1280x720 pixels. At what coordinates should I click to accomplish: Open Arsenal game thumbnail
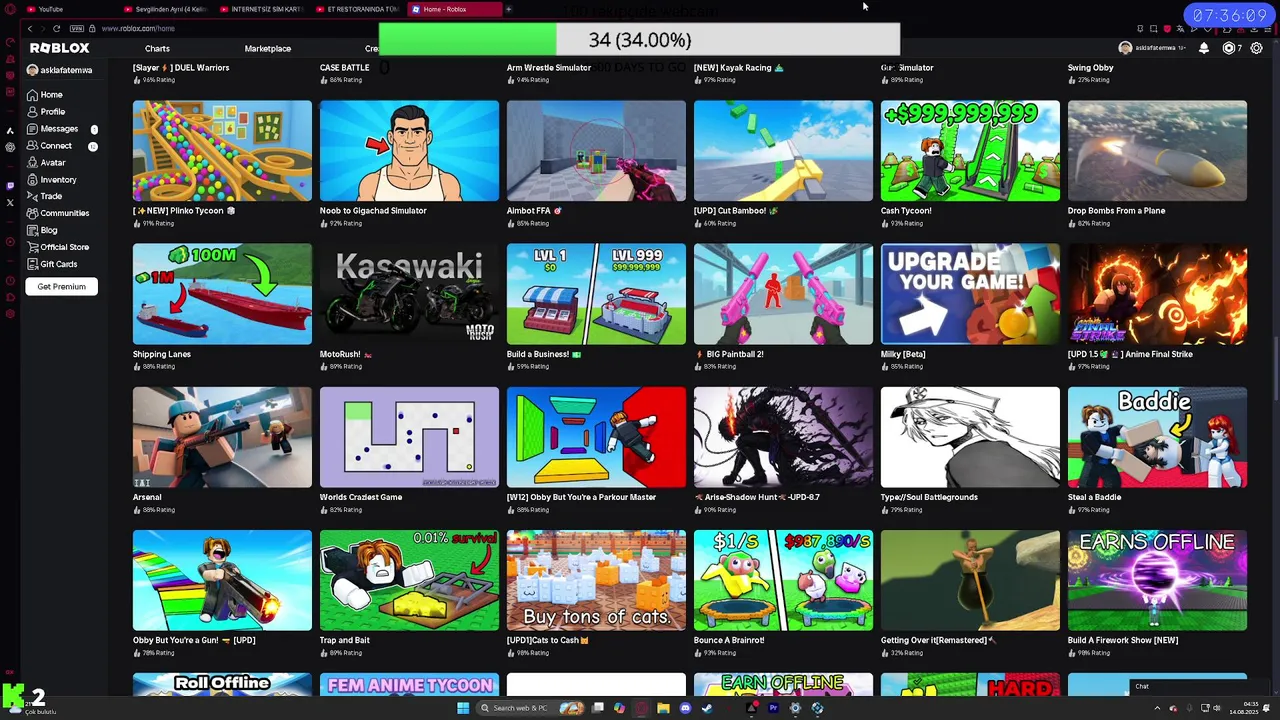[222, 437]
